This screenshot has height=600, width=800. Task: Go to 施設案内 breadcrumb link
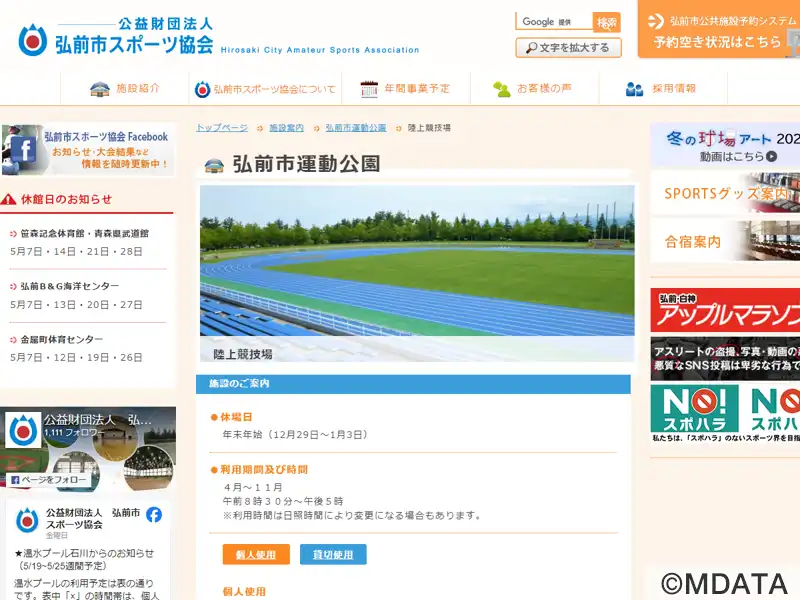tap(286, 128)
